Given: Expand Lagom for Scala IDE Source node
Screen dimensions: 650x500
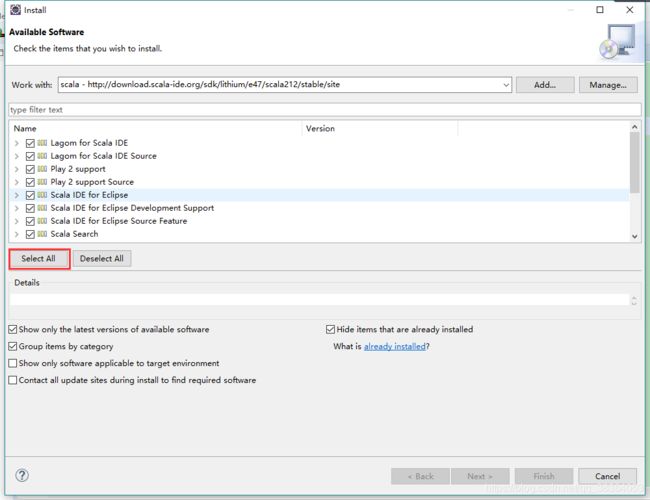Looking at the screenshot, I should tap(17, 156).
